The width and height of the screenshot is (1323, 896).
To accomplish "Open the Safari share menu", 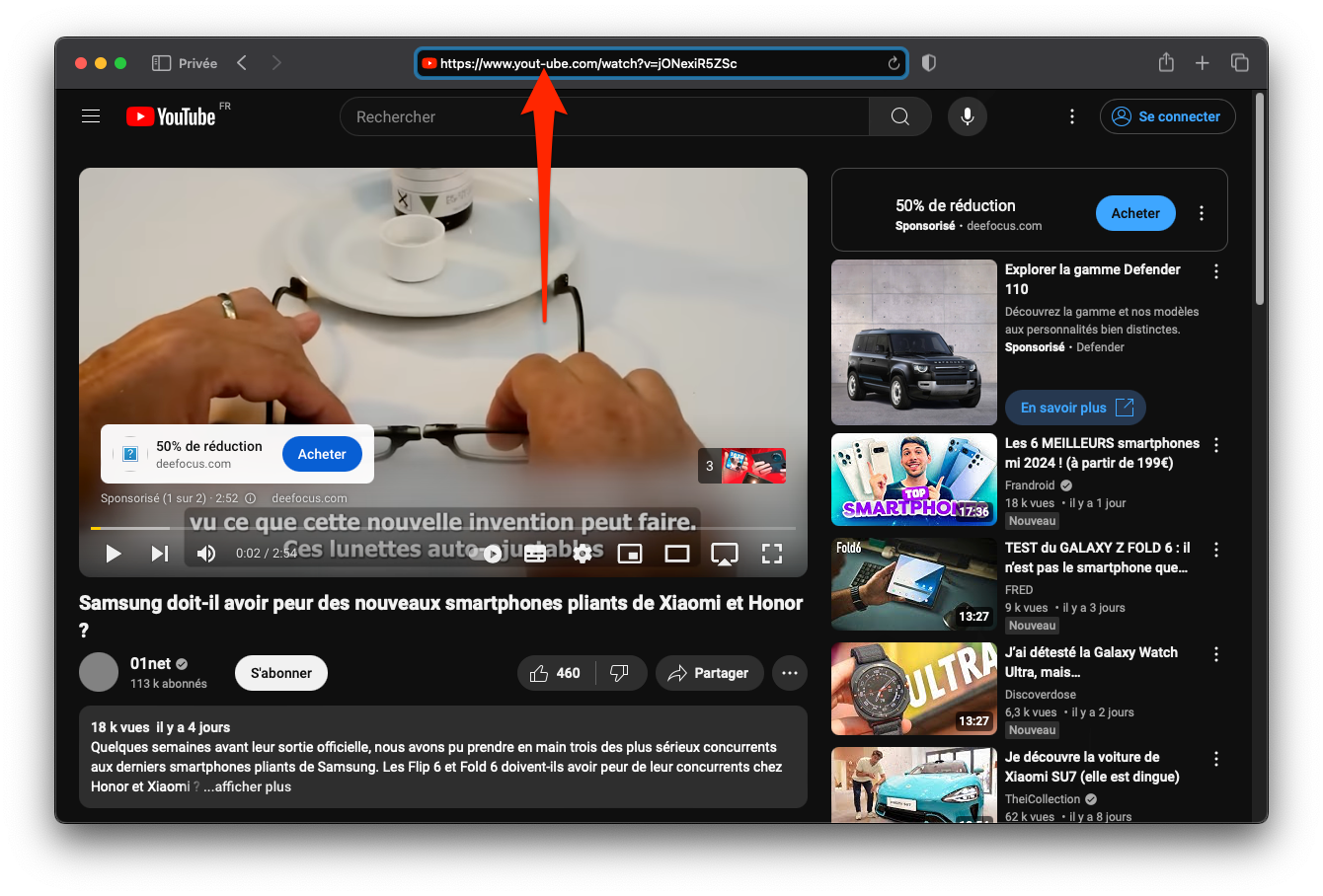I will pyautogui.click(x=1166, y=62).
